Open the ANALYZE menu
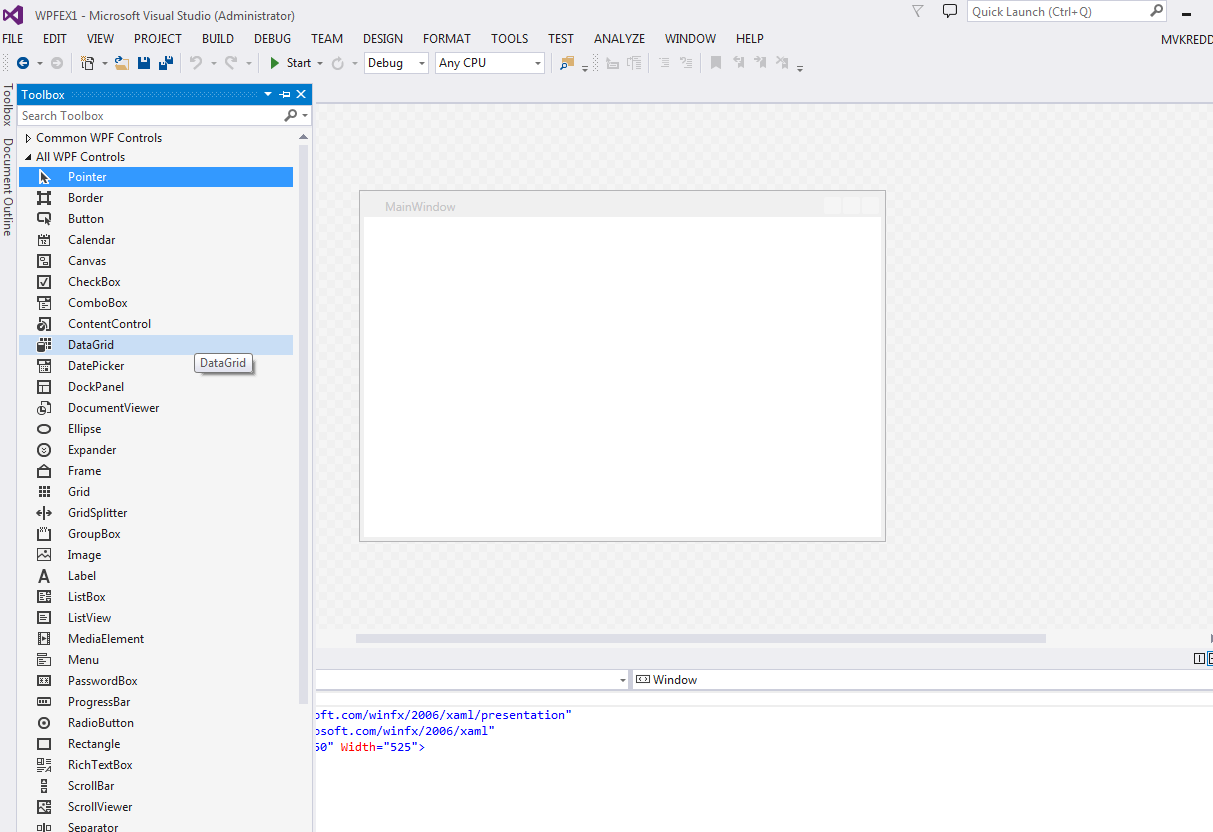Image resolution: width=1213 pixels, height=832 pixels. 618,38
